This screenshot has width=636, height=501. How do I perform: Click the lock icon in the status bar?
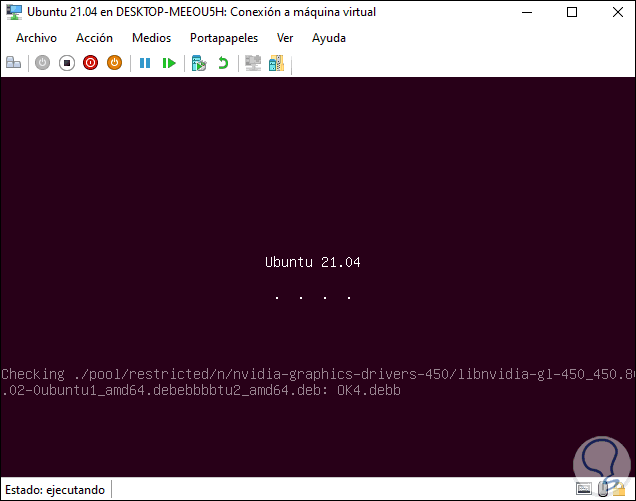[619, 489]
